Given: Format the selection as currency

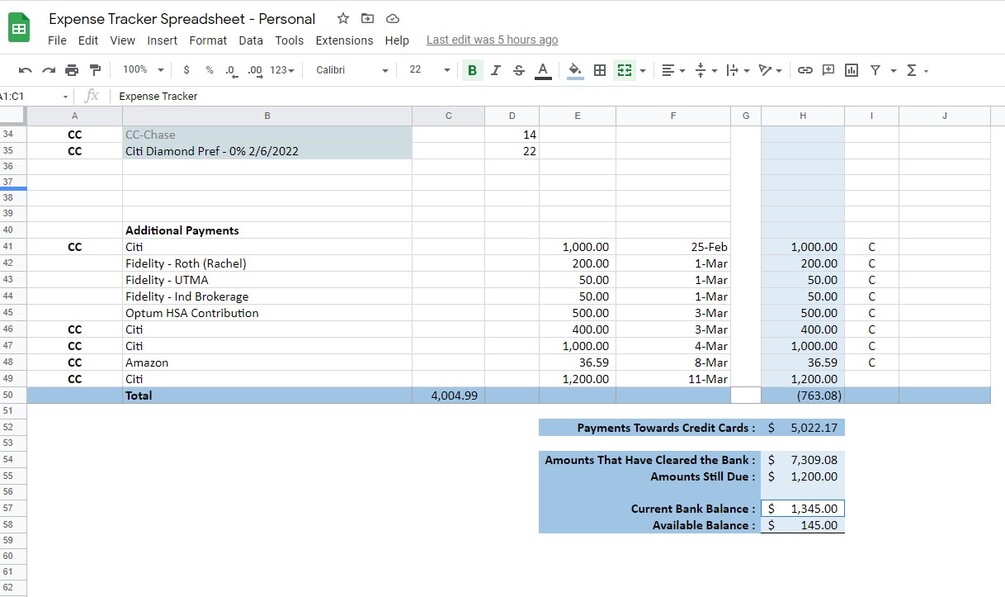Looking at the screenshot, I should [187, 70].
